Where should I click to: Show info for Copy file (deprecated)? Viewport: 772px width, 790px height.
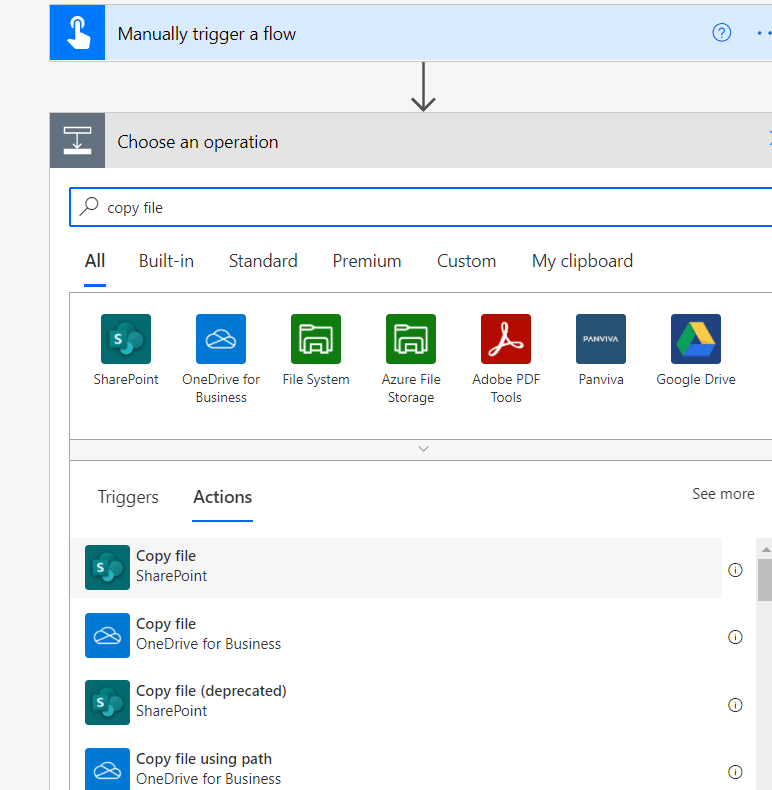point(735,704)
